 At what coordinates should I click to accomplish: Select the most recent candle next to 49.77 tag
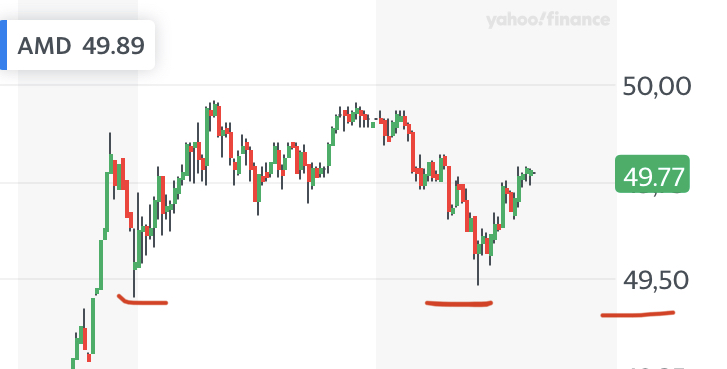[x=533, y=173]
